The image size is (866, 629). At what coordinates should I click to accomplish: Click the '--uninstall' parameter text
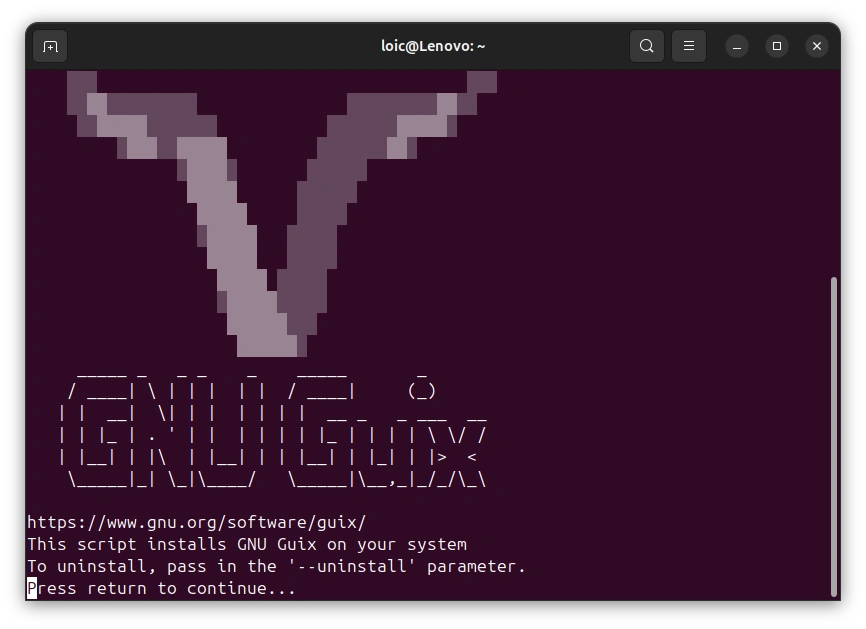coord(352,567)
